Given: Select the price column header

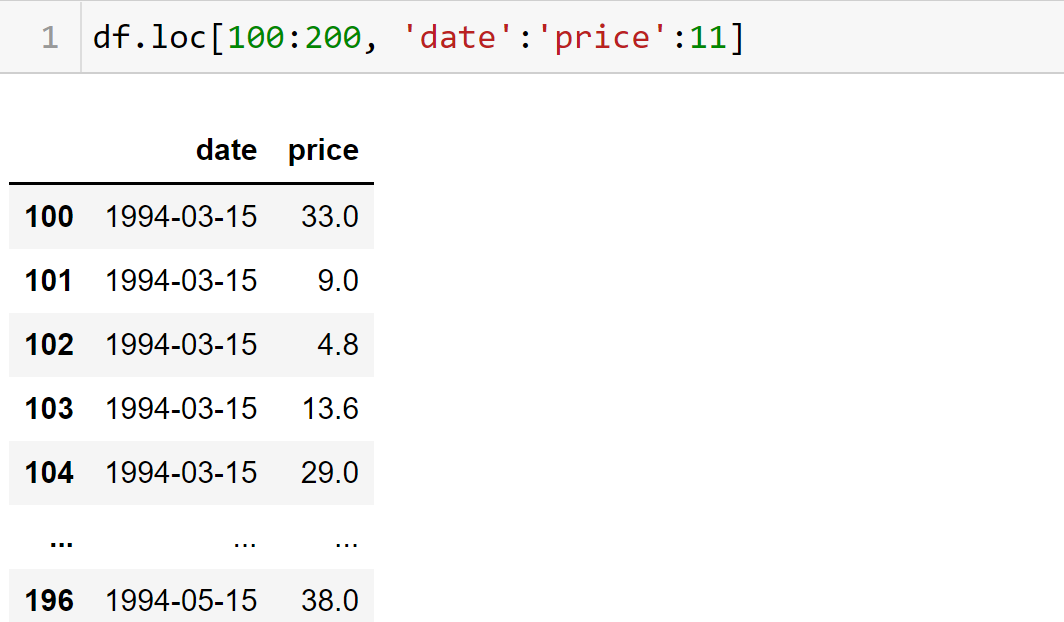Looking at the screenshot, I should click(x=323, y=150).
